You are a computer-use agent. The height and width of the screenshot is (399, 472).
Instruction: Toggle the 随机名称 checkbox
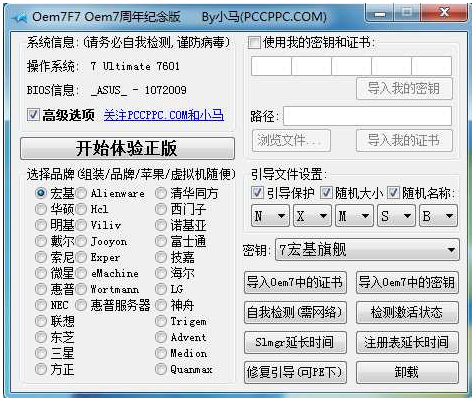click(393, 192)
